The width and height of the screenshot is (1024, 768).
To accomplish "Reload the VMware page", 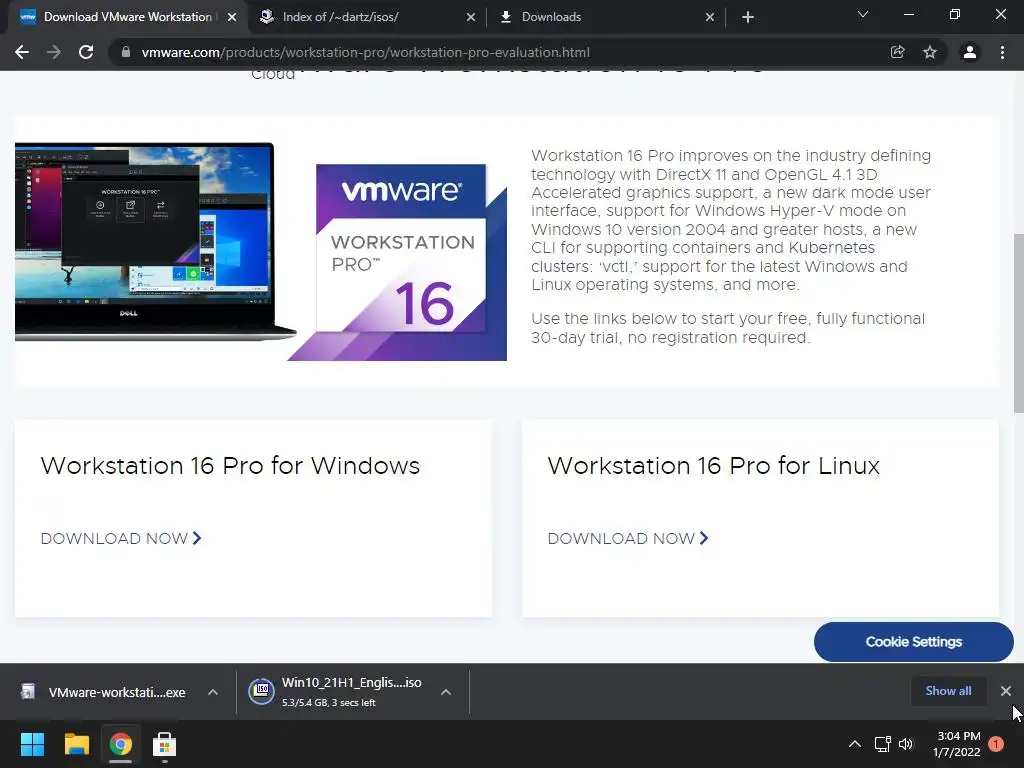I will click(x=86, y=52).
